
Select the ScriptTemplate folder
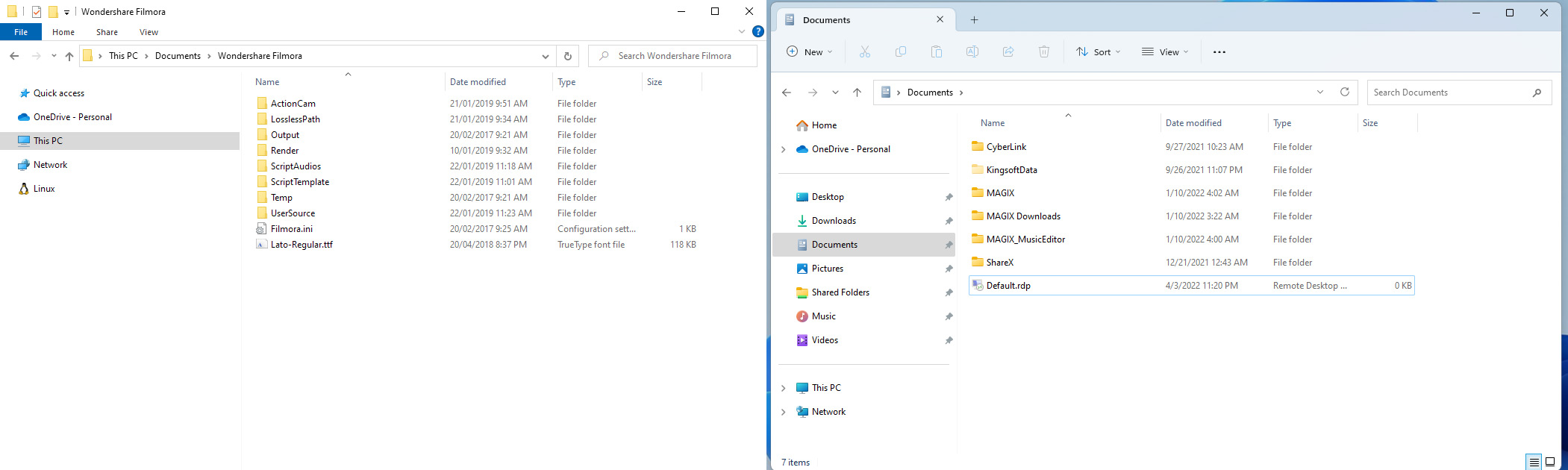tap(299, 182)
